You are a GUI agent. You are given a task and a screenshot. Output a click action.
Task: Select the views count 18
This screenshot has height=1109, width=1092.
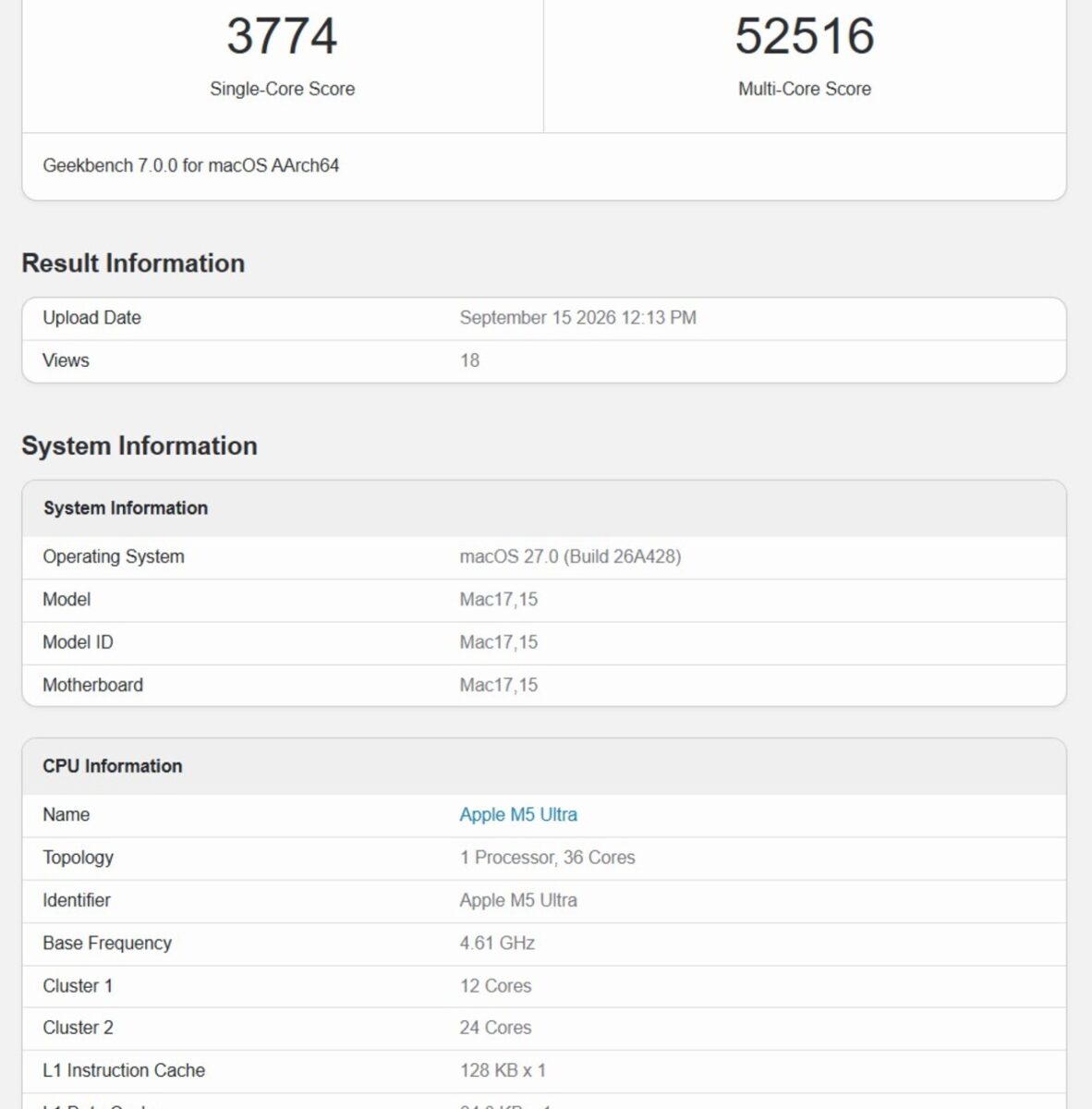pyautogui.click(x=469, y=360)
